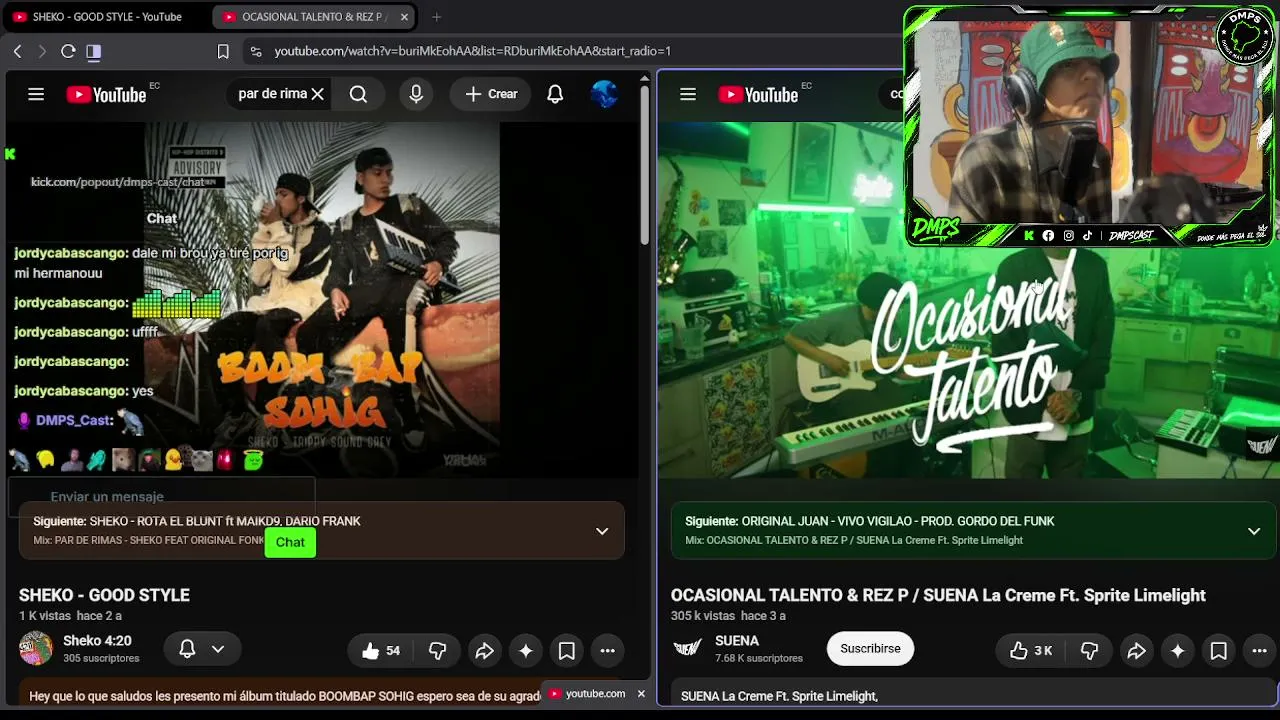
Task: Open the Sheko 4:20 channel name link
Action: pyautogui.click(x=97, y=641)
